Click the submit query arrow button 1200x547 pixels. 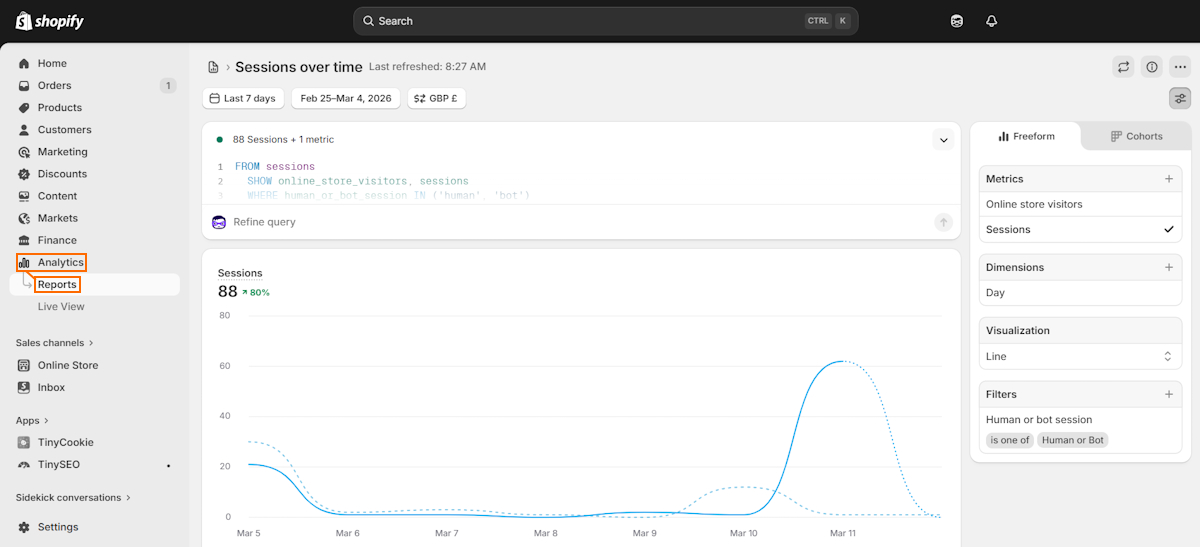click(x=943, y=222)
